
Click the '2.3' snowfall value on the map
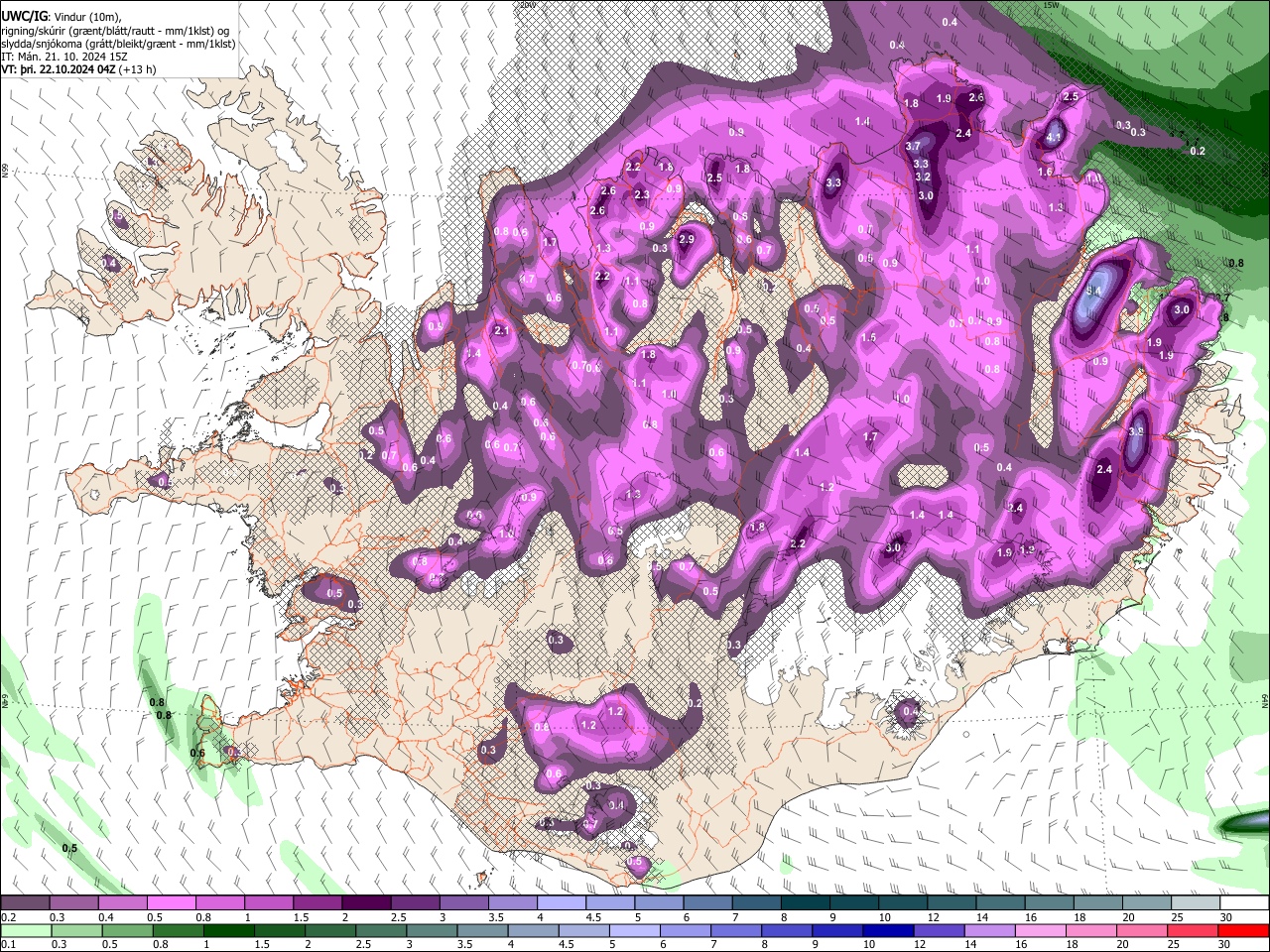pyautogui.click(x=641, y=195)
